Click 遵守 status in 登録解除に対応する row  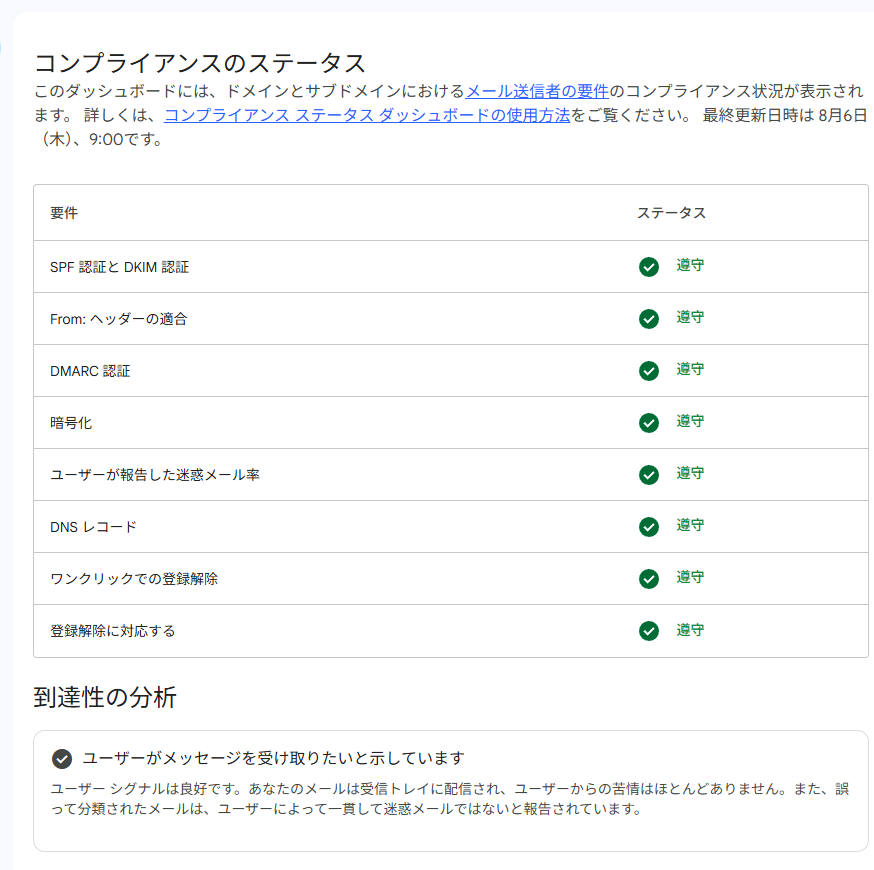point(690,630)
